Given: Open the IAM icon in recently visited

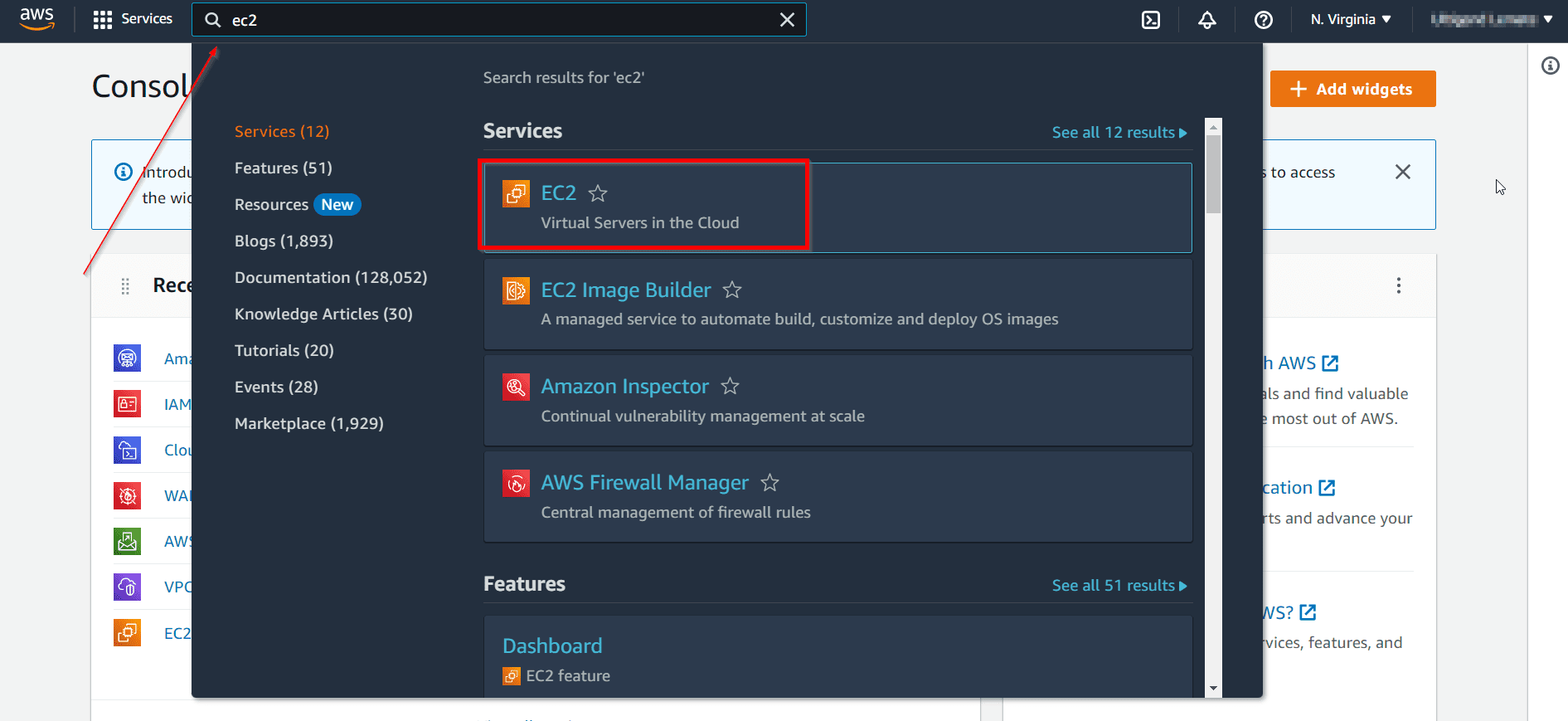Looking at the screenshot, I should pyautogui.click(x=127, y=404).
